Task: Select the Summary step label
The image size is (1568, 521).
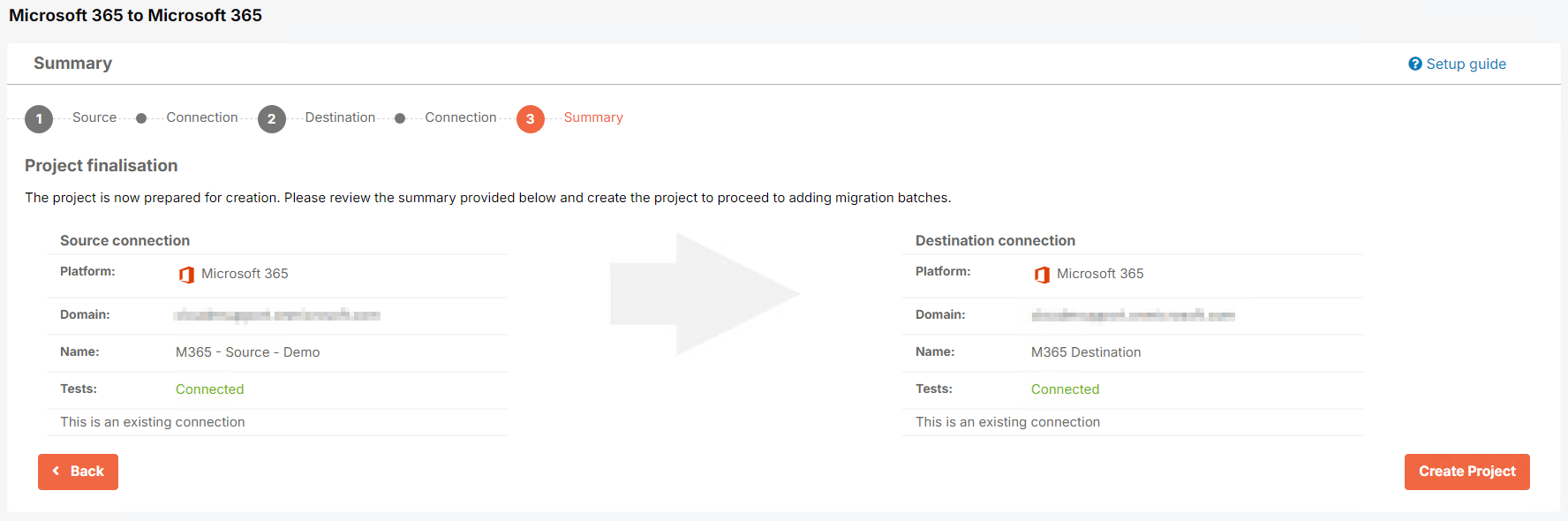Action: coord(593,117)
